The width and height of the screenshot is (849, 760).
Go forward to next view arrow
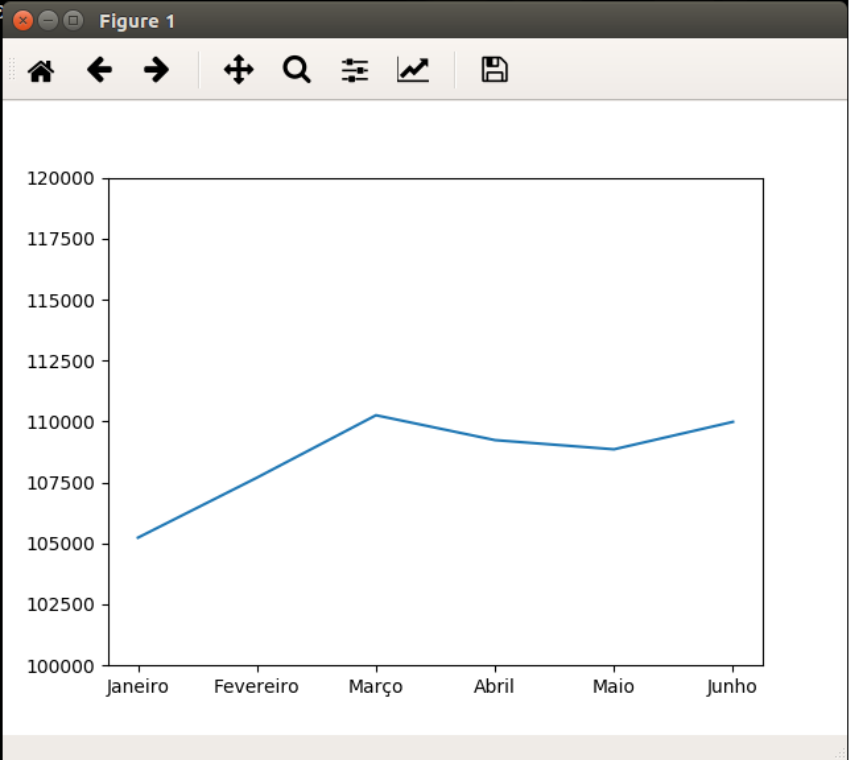point(156,70)
